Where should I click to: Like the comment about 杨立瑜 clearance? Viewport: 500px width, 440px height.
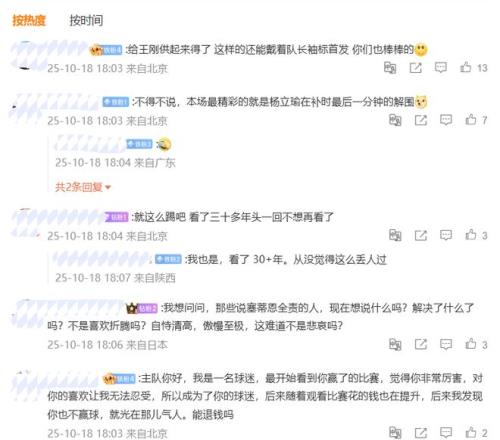coord(471,120)
